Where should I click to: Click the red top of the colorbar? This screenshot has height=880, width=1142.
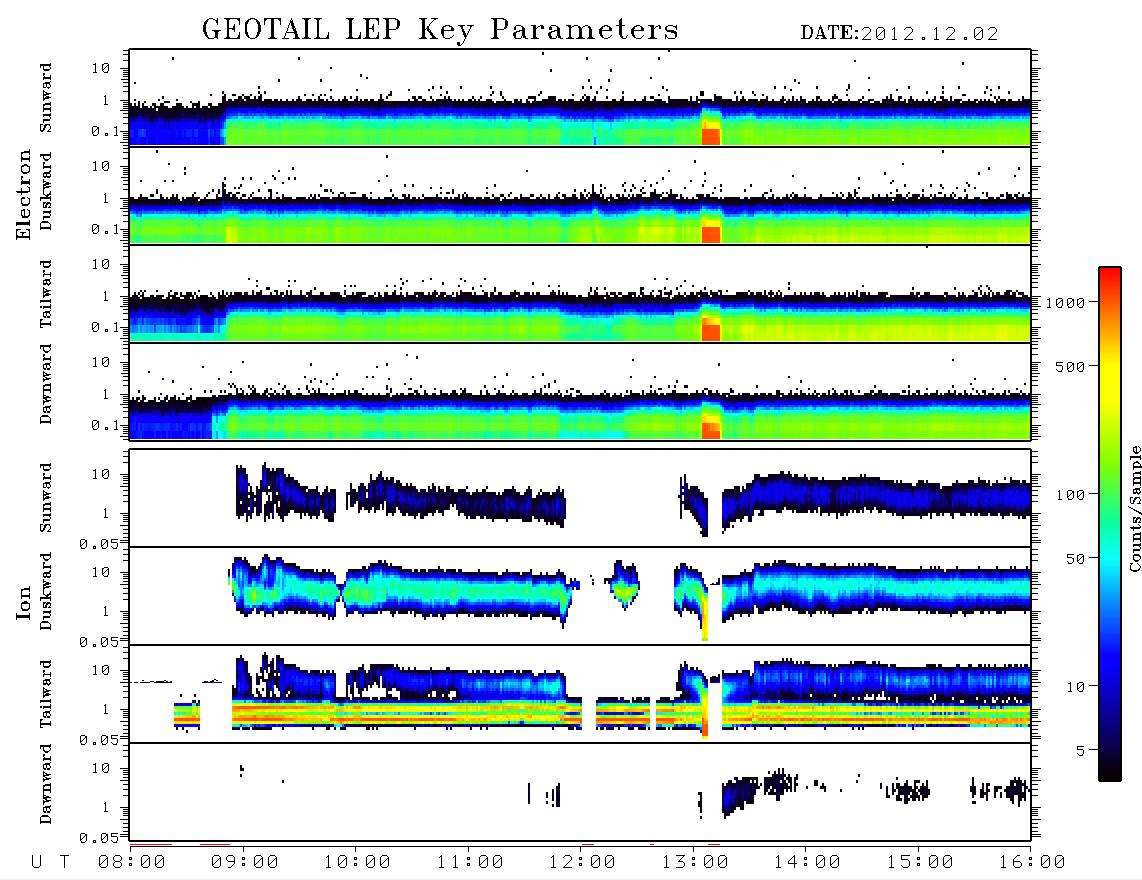(1109, 275)
